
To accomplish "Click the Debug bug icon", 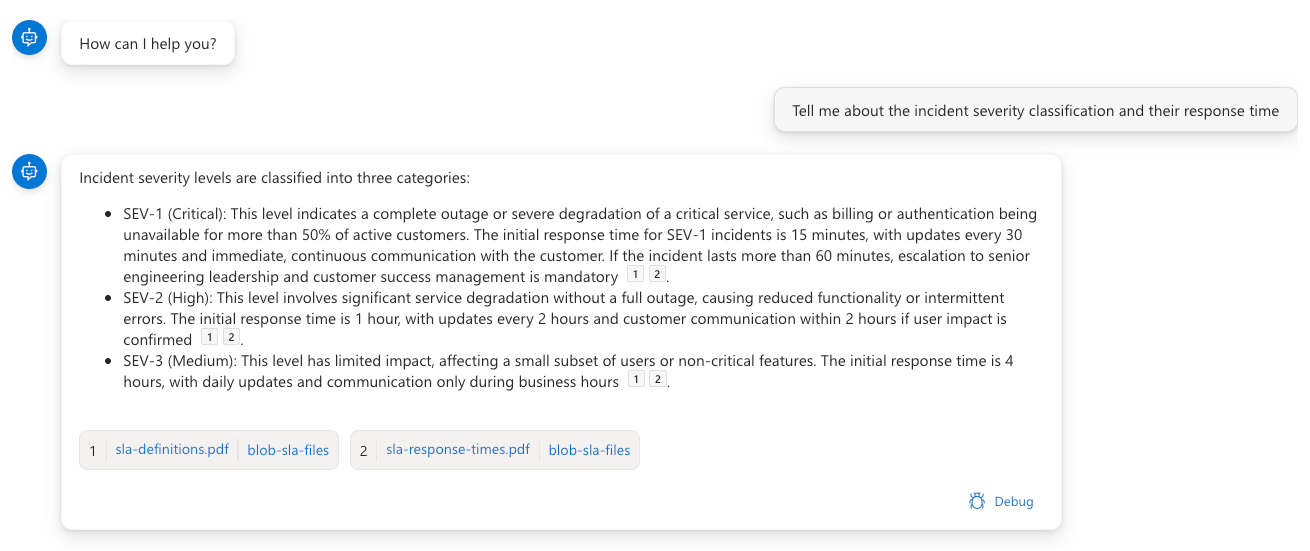I will click(977, 501).
